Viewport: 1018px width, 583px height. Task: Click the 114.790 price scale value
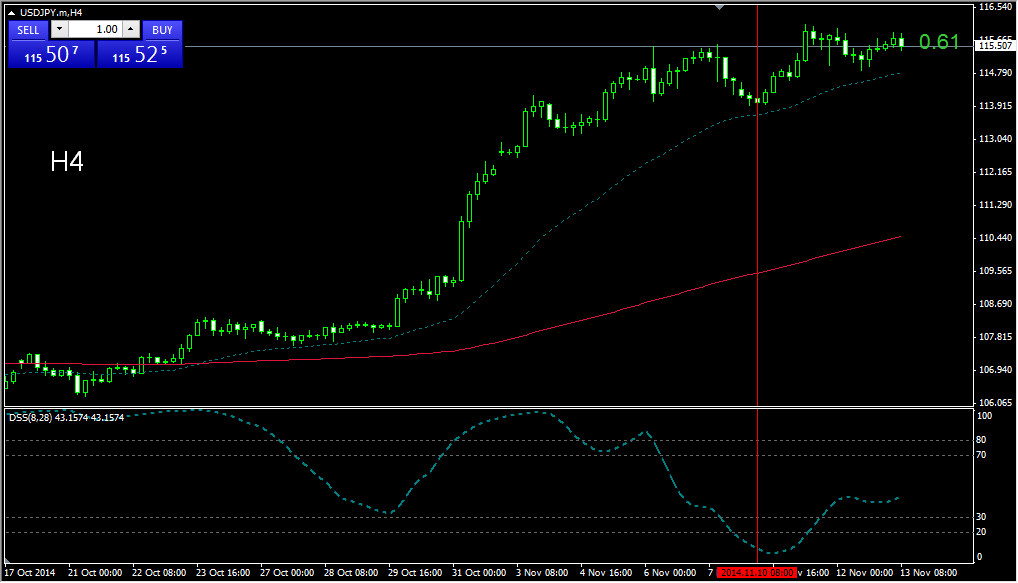coord(996,73)
